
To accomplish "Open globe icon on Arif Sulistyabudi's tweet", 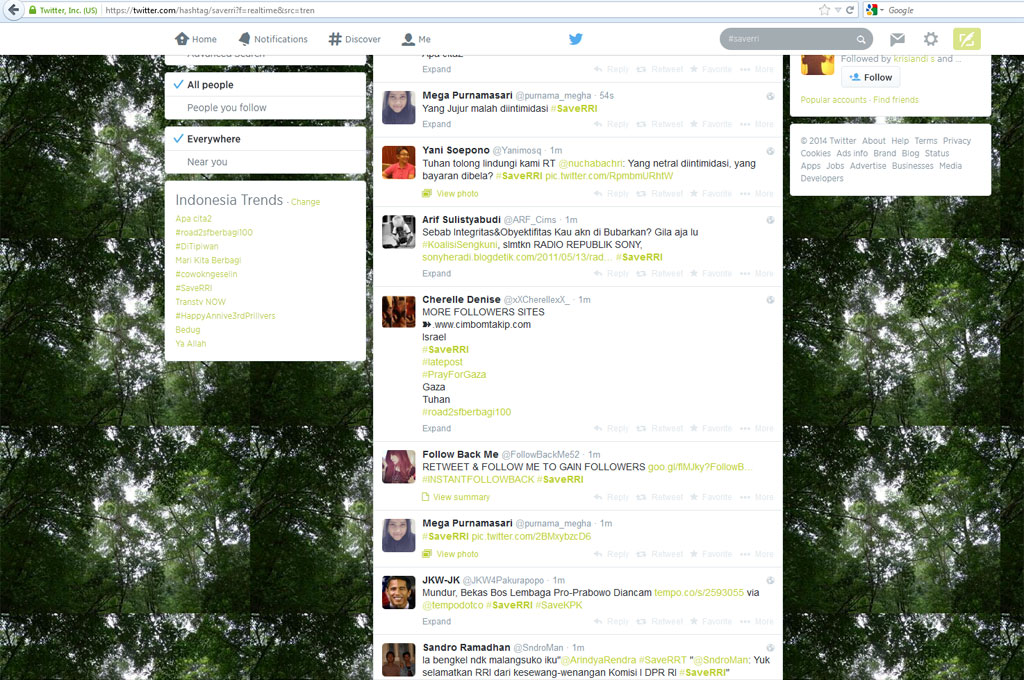I will pos(770,220).
